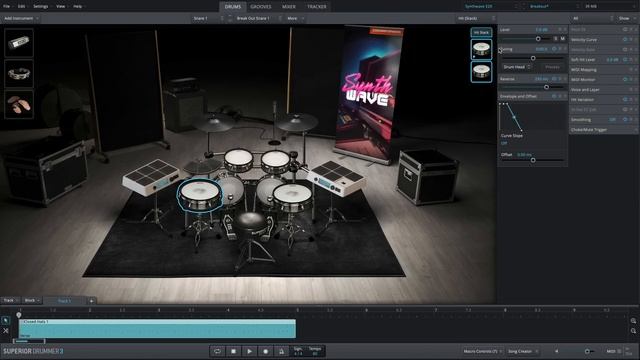This screenshot has height=360, width=640.
Task: Toggle the Soft Hit Level power switch
Action: coord(625,60)
